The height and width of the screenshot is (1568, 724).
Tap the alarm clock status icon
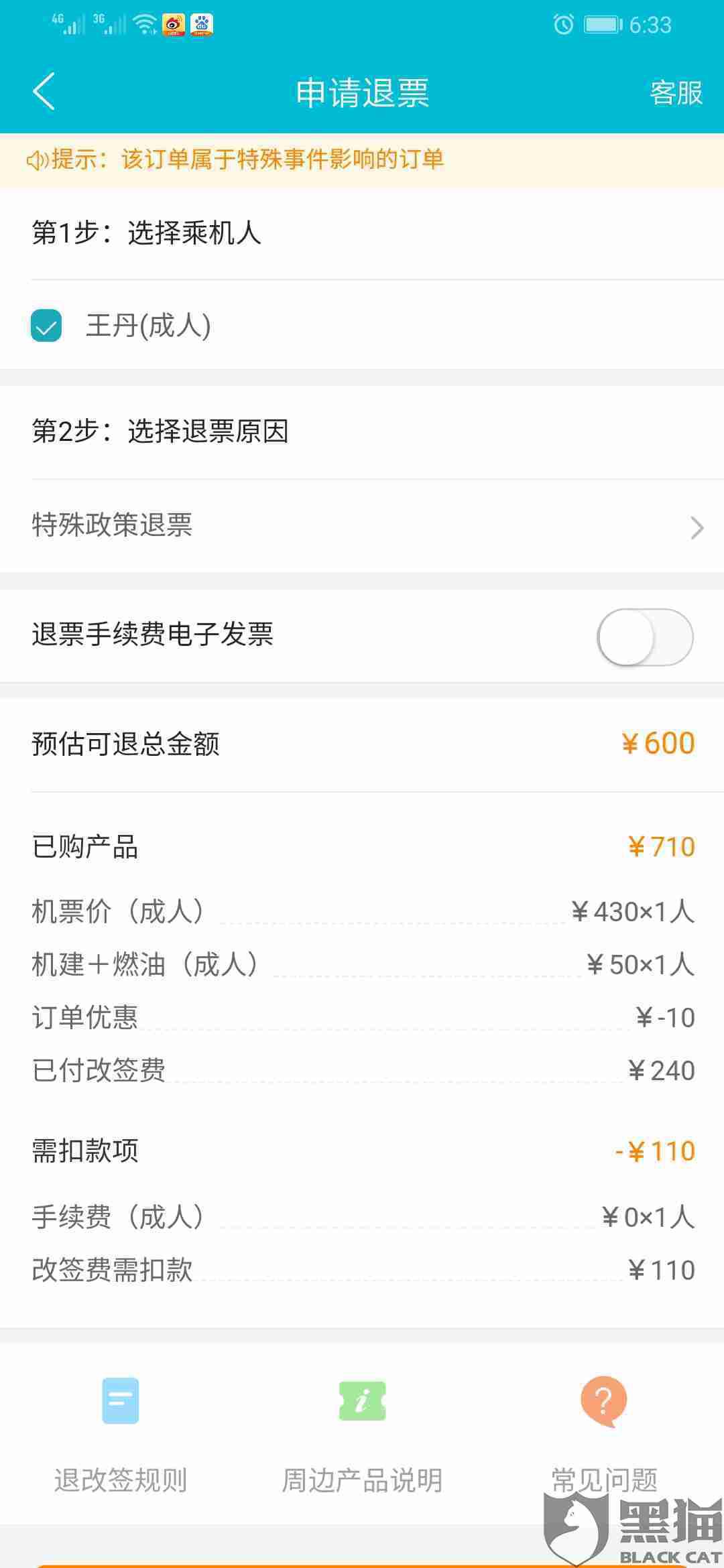(x=563, y=25)
